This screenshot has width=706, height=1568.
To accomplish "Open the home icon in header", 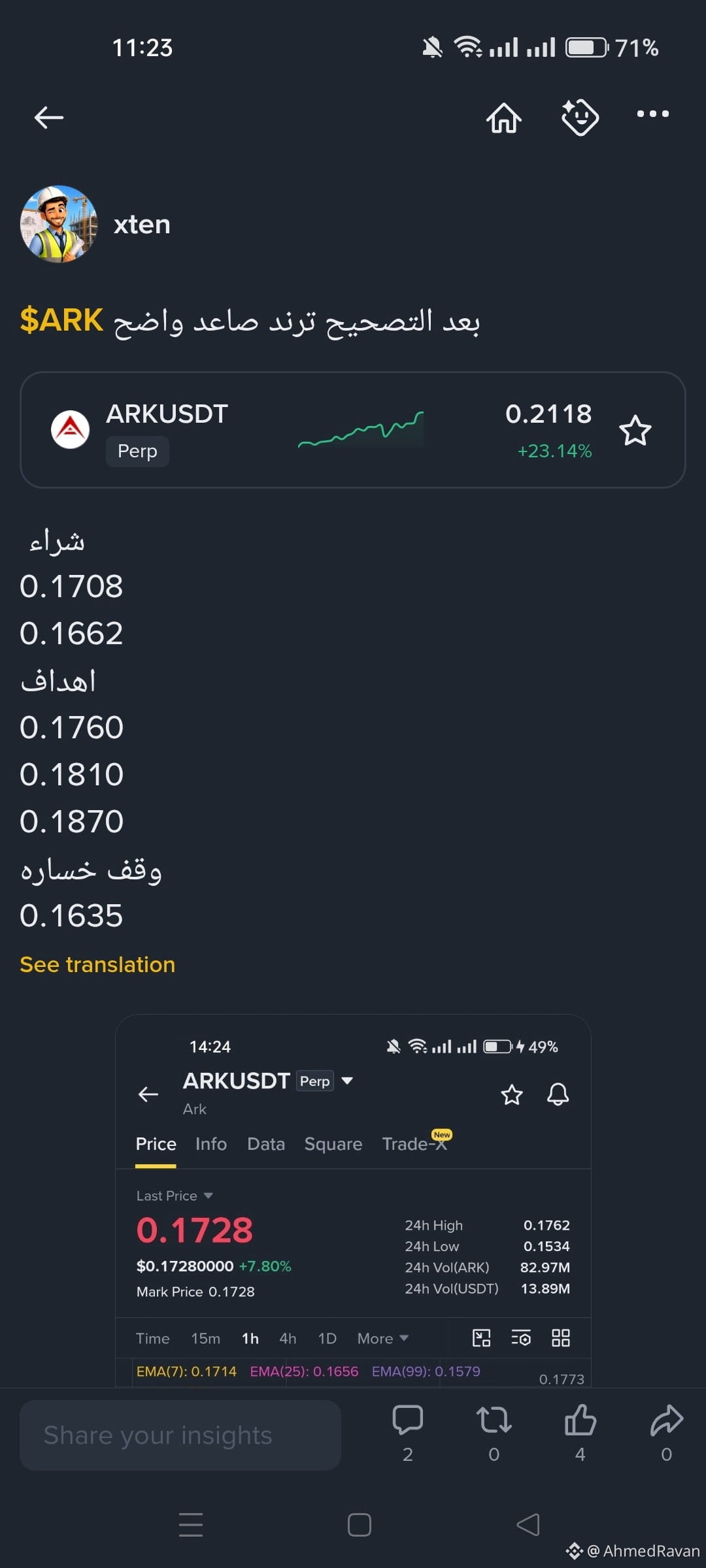I will (504, 118).
